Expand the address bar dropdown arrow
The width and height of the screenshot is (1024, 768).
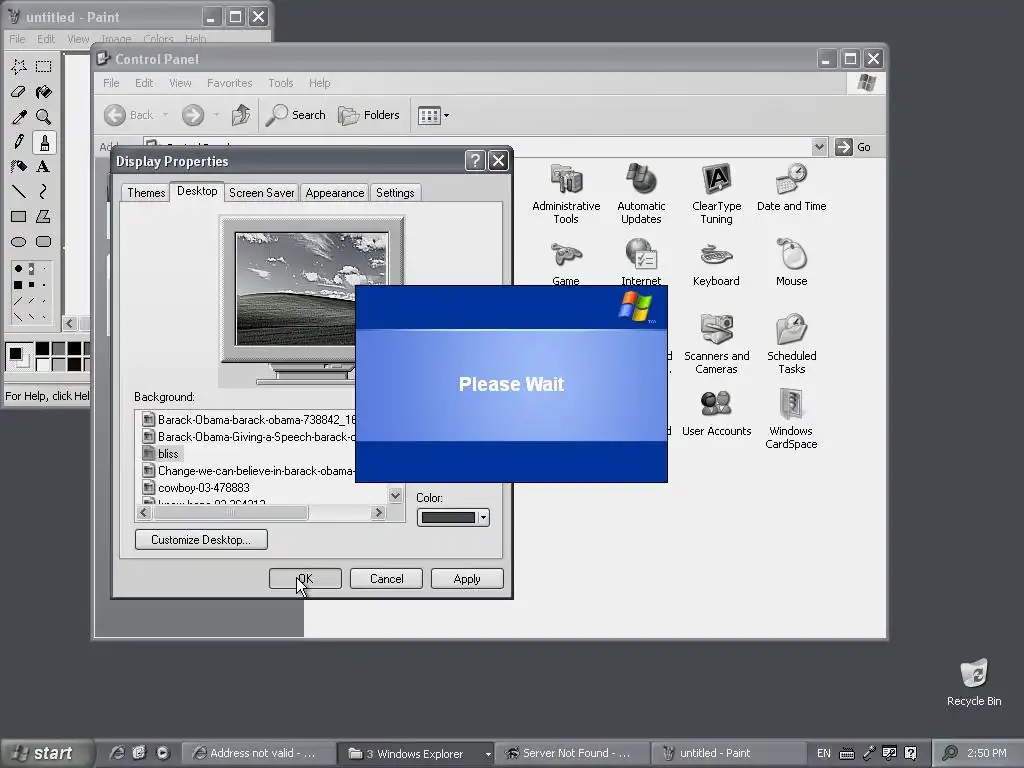819,147
